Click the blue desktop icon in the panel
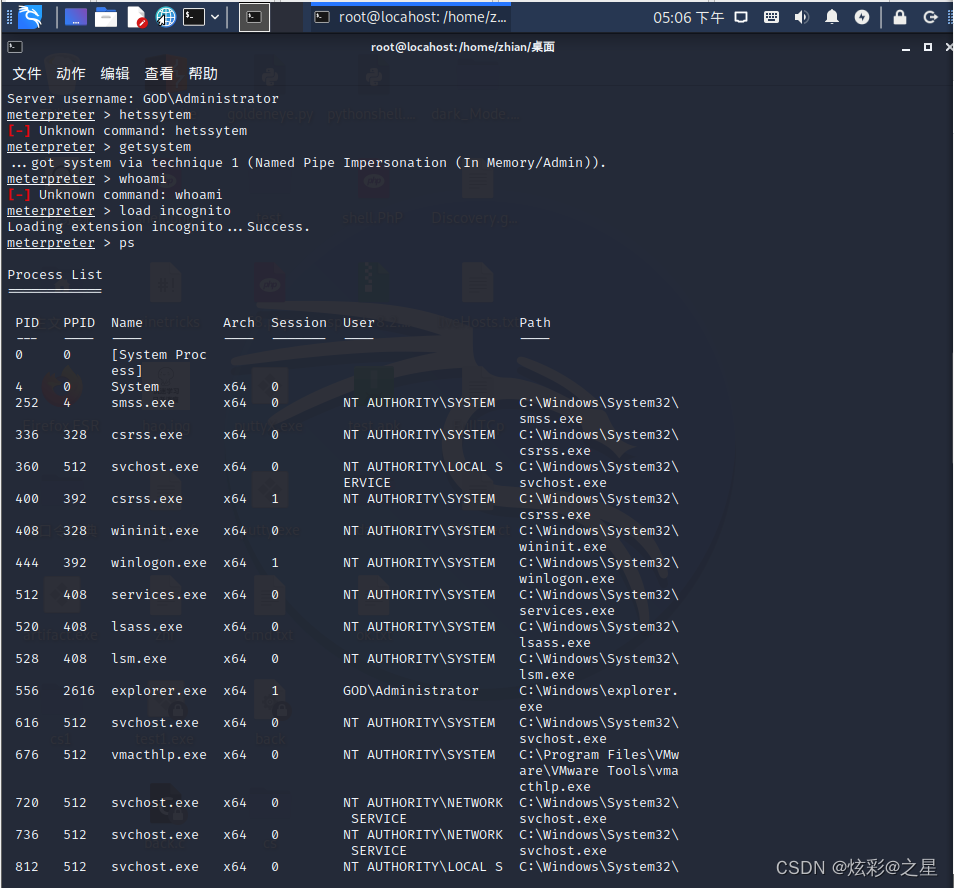This screenshot has width=954, height=888. coord(75,17)
